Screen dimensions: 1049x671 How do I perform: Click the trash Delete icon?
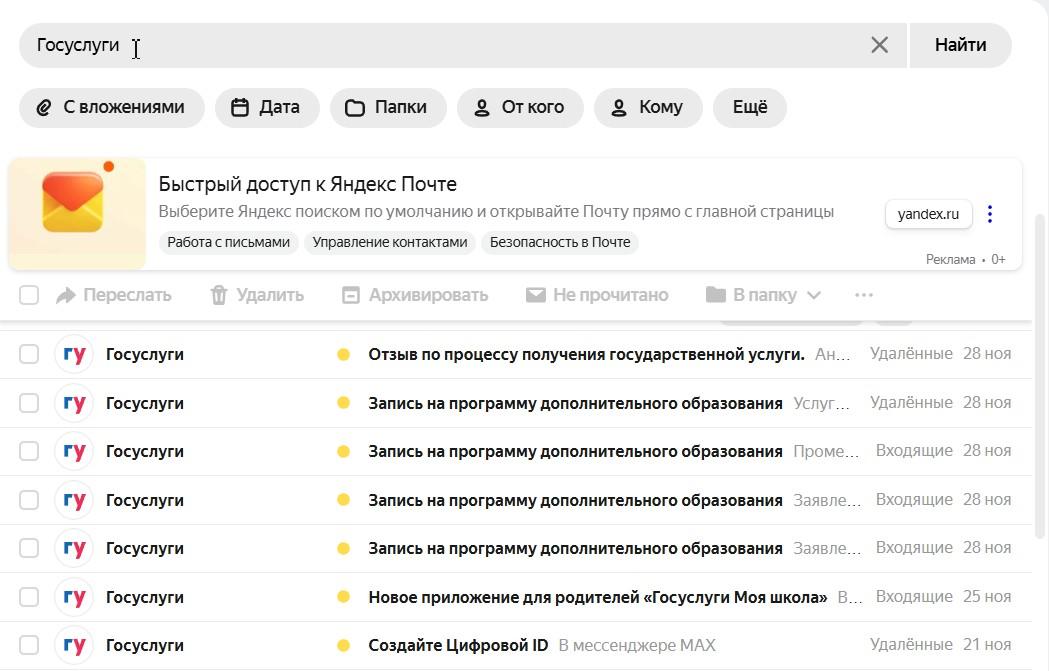click(x=219, y=295)
